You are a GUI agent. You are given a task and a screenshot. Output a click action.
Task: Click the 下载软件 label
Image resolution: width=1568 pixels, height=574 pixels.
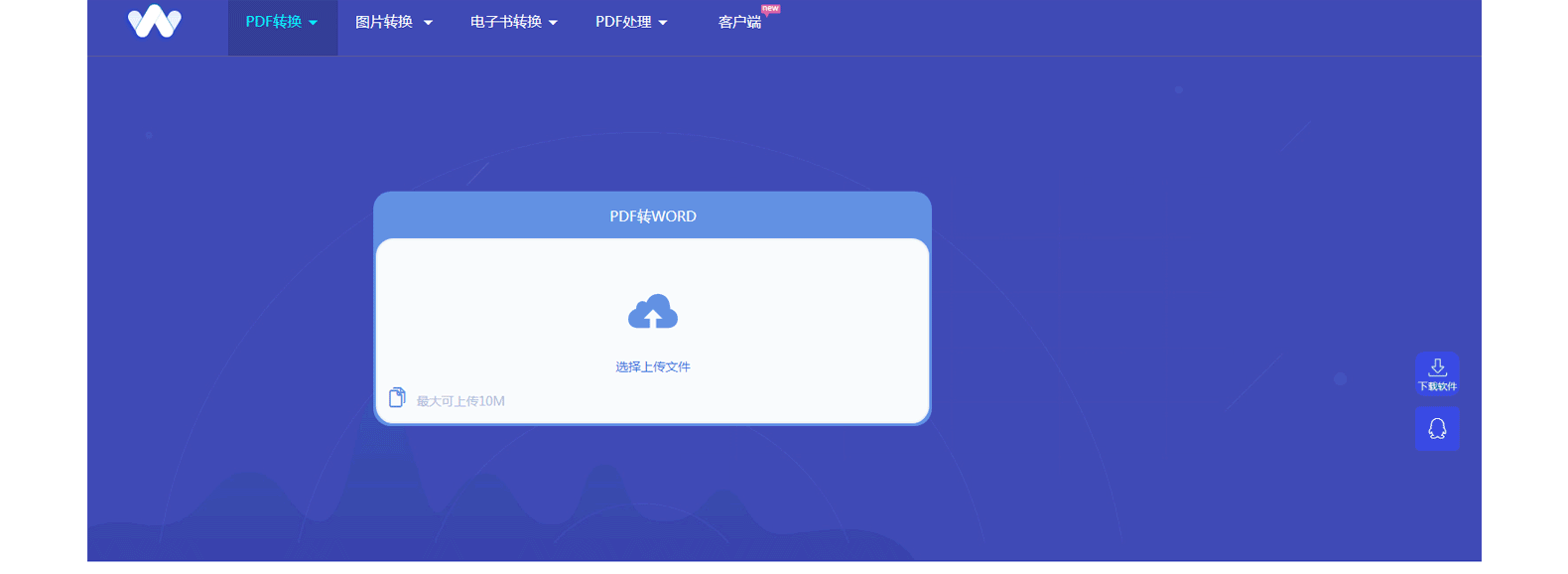(x=1437, y=386)
